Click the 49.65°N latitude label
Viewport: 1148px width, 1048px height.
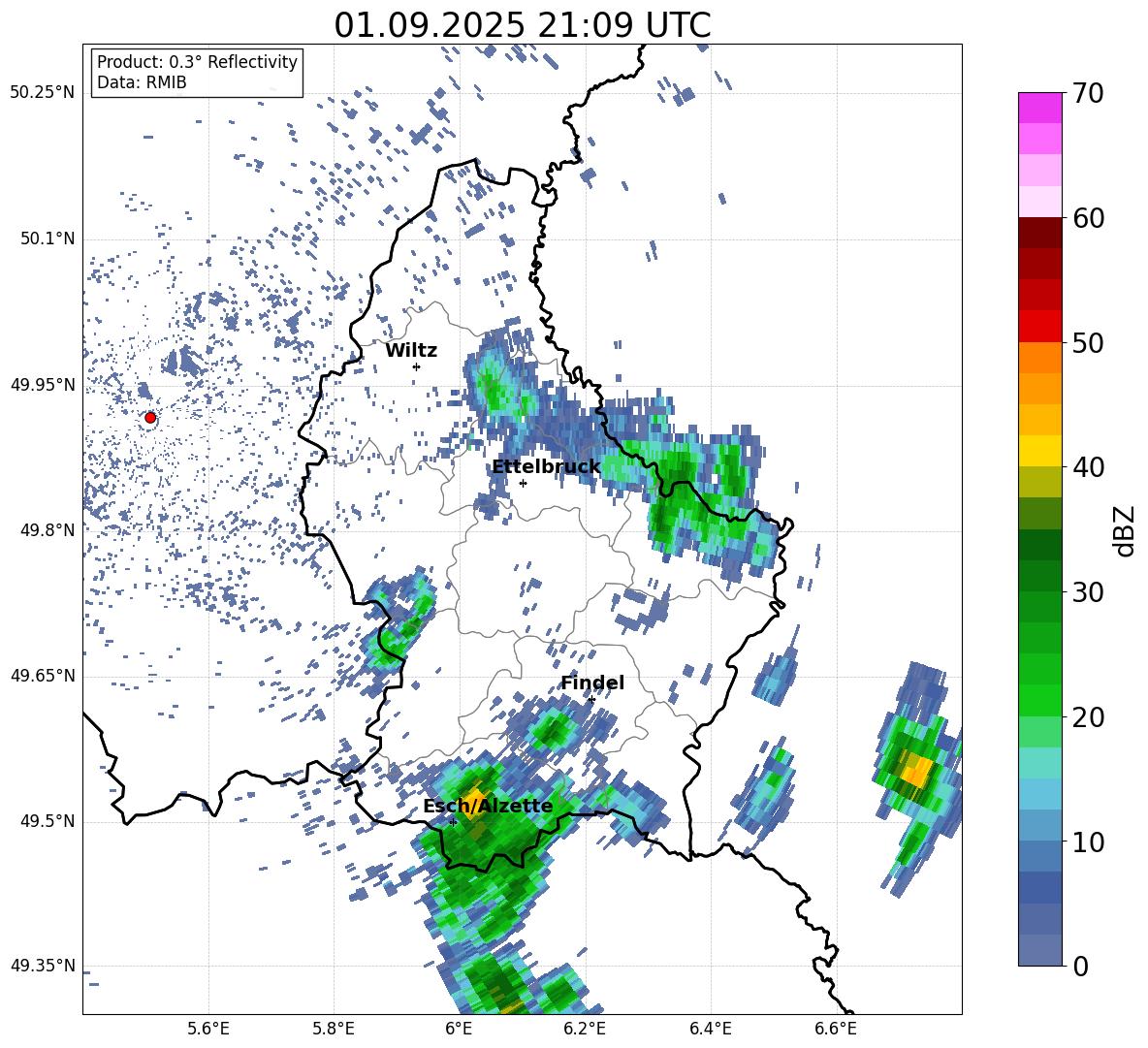point(43,676)
